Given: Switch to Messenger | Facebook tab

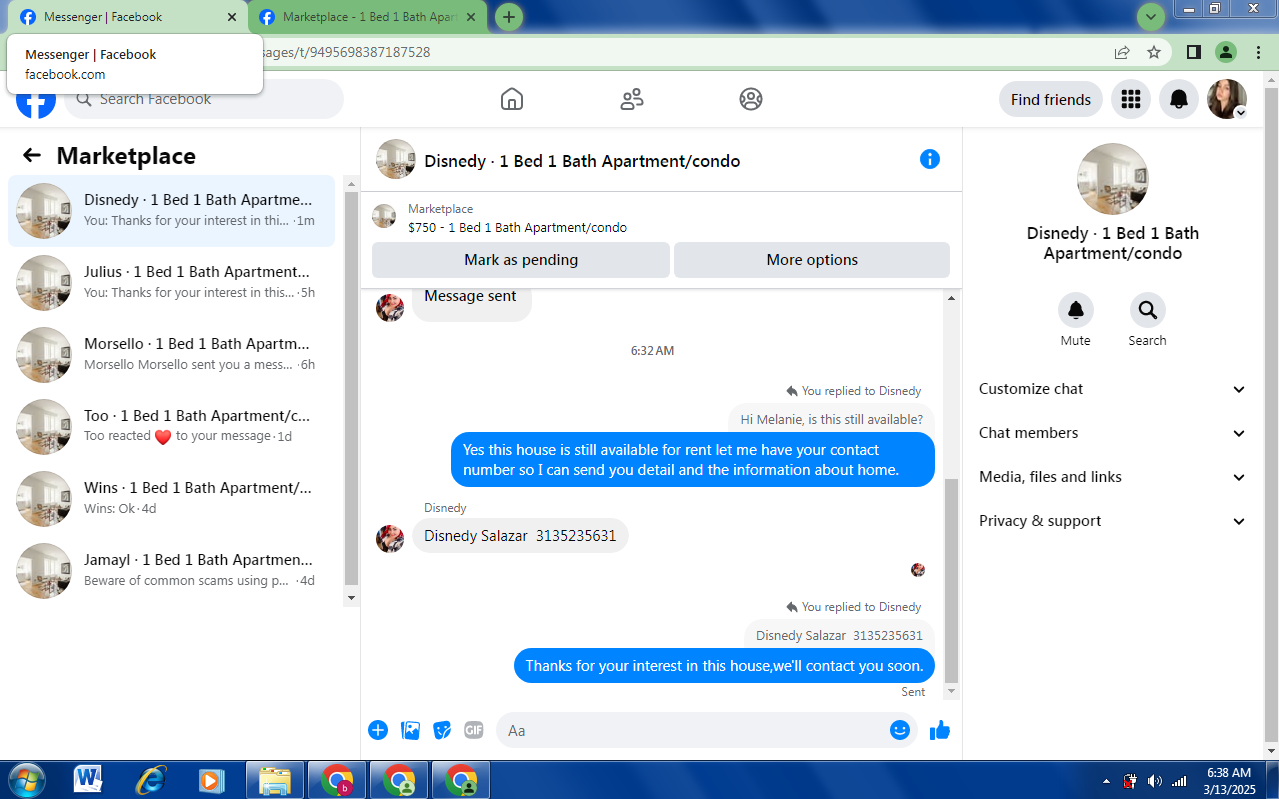Looking at the screenshot, I should [x=127, y=17].
